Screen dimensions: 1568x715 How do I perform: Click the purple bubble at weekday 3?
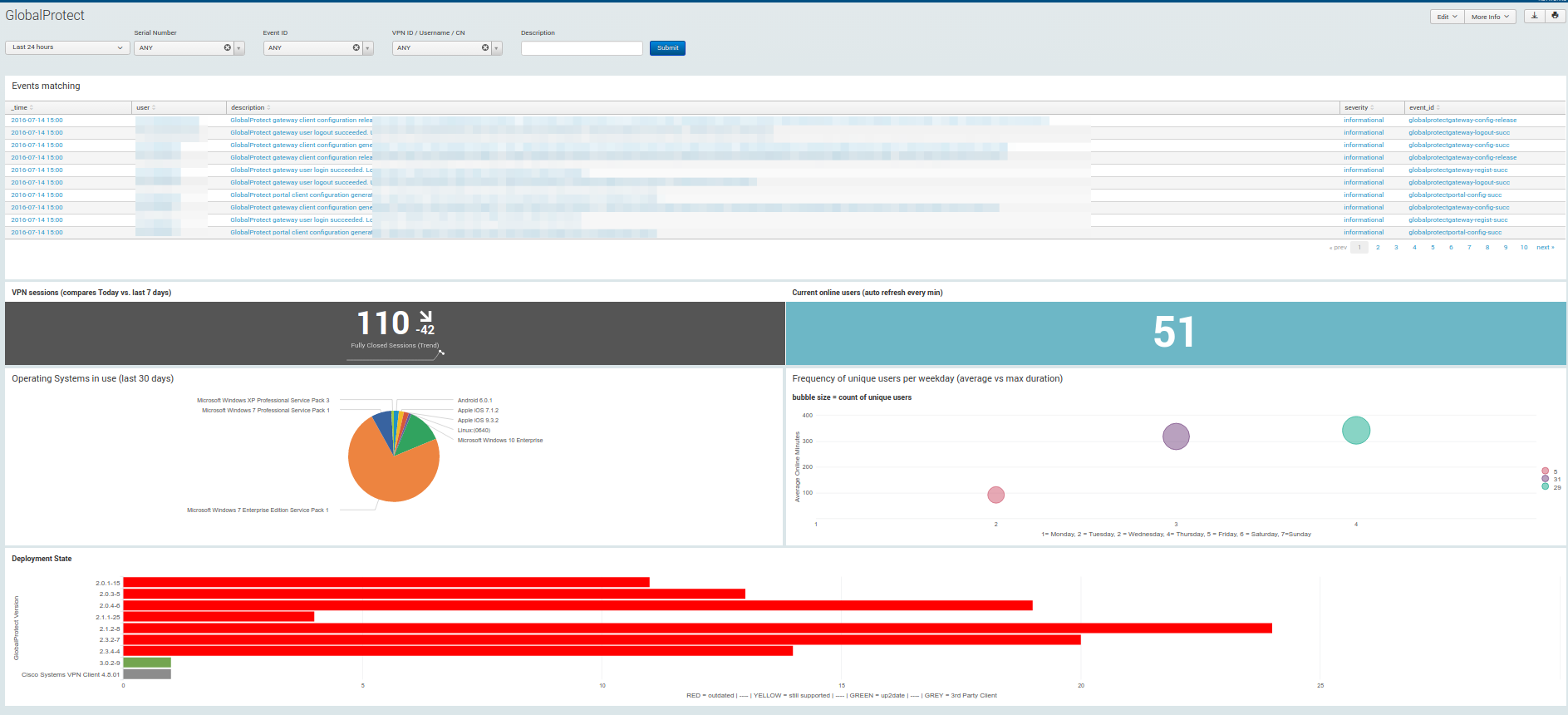coord(1176,436)
